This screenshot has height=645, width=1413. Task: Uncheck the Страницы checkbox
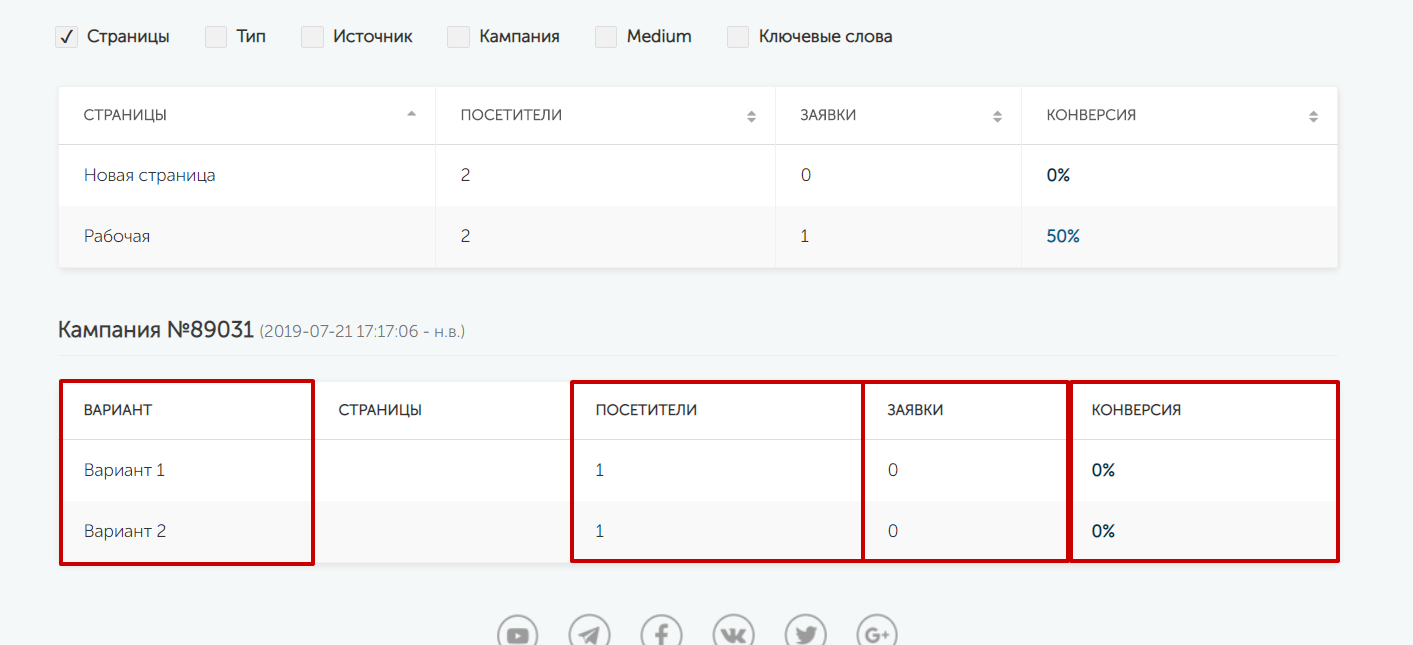click(x=66, y=37)
